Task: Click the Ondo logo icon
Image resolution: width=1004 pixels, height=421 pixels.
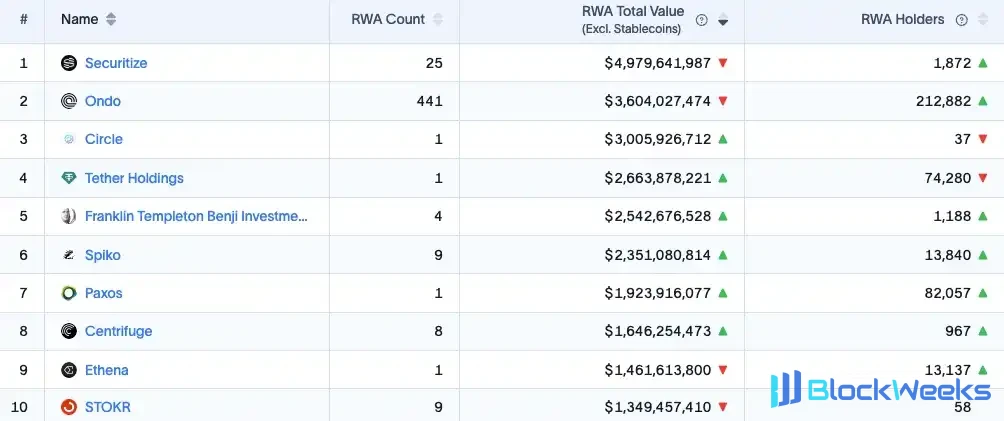Action: click(x=69, y=101)
